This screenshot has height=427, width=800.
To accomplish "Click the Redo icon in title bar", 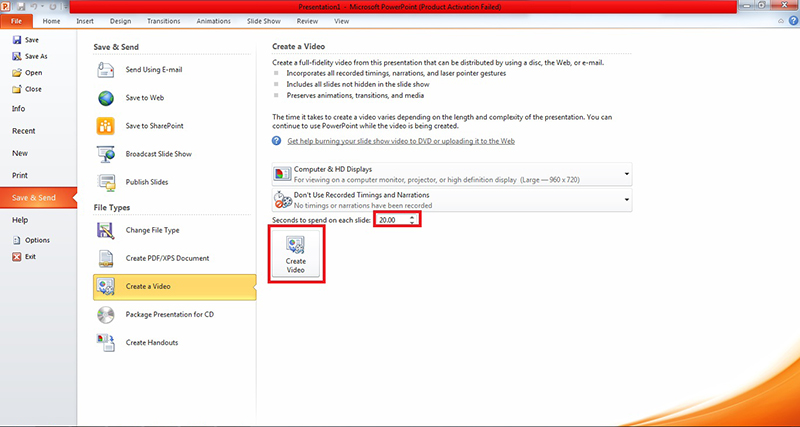I will 52,7.
